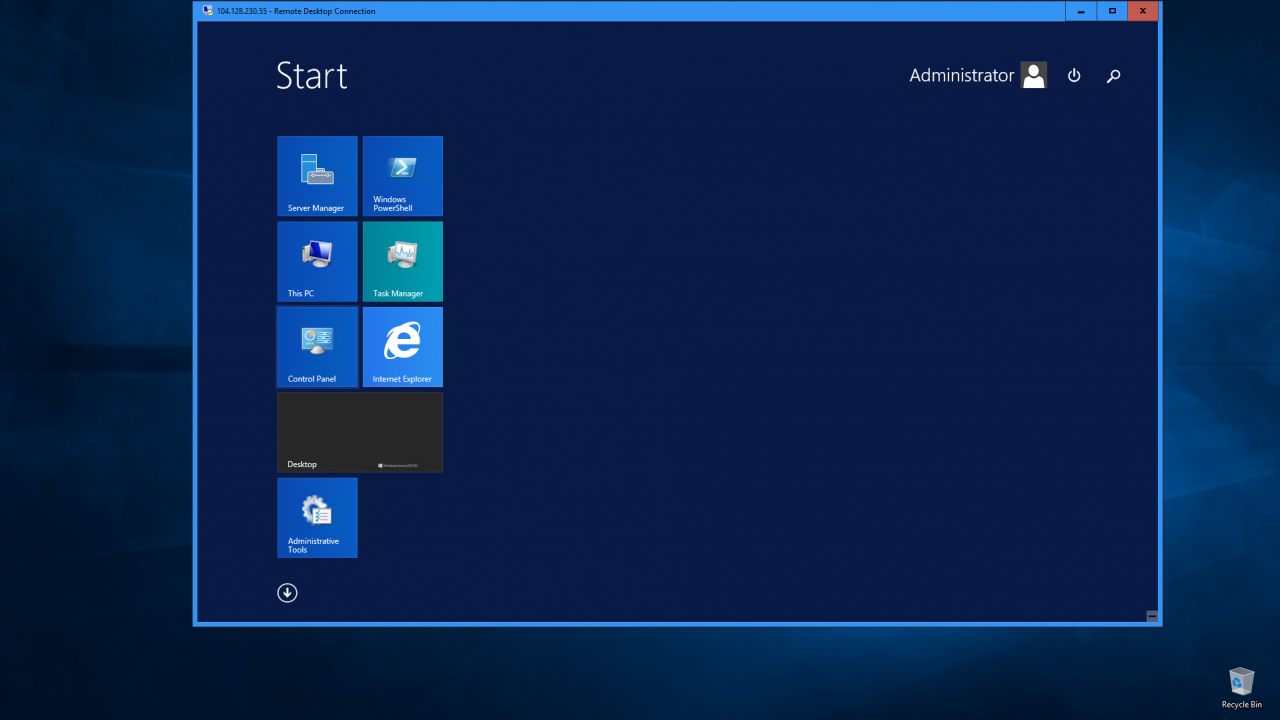
Task: Click the user avatar picture
Action: [x=1034, y=76]
